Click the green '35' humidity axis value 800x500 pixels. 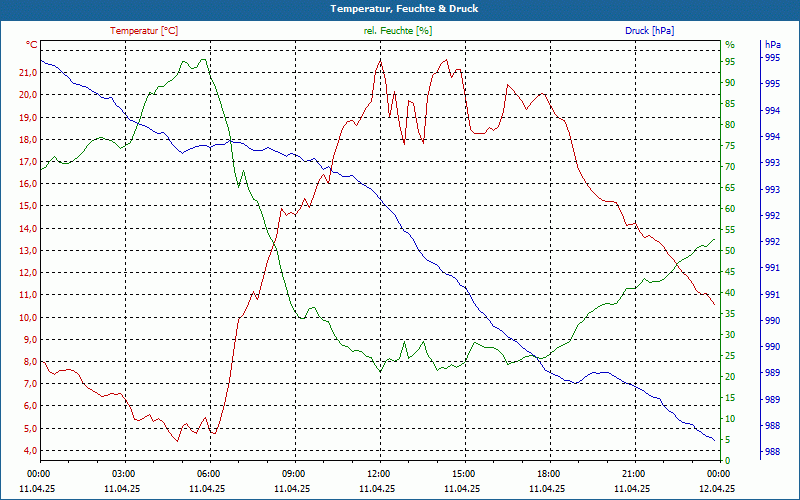click(x=730, y=314)
